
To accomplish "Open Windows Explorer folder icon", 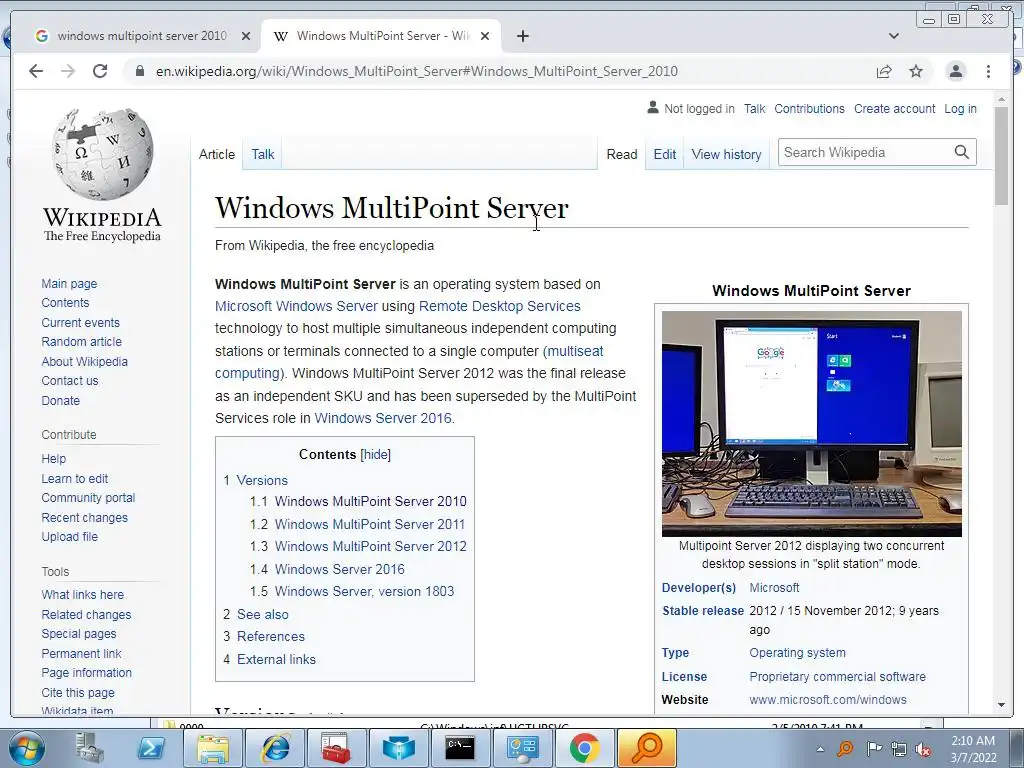I will (x=214, y=748).
